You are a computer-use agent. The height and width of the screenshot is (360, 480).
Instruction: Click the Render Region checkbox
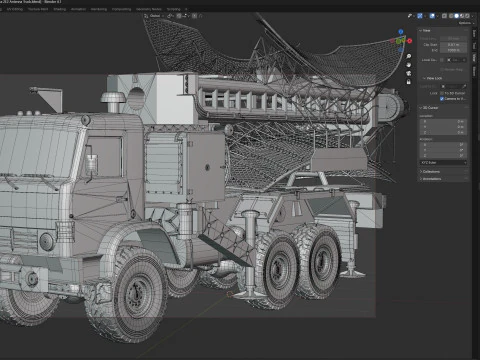click(442, 70)
